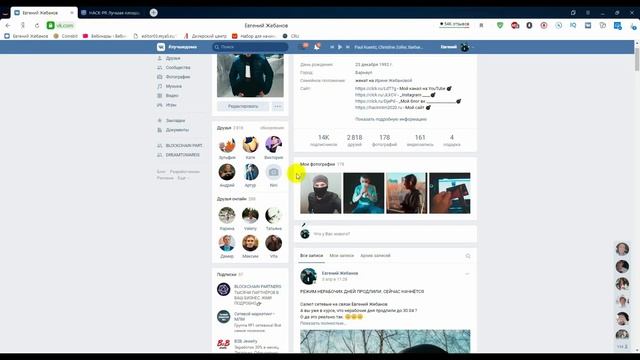640x360 pixels.
Task: Click Показать полностью in the post
Action: point(322,323)
